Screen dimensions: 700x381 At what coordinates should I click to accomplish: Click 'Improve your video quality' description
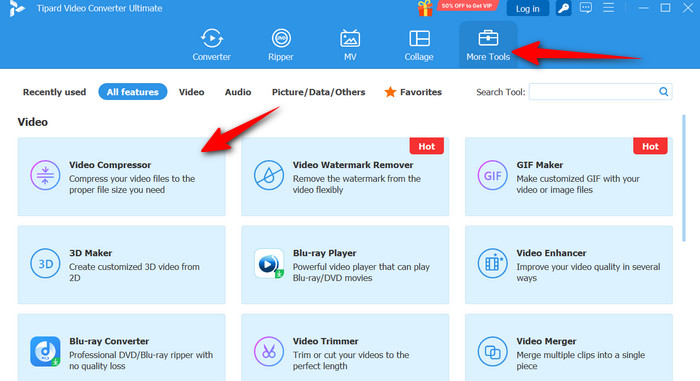click(x=588, y=272)
